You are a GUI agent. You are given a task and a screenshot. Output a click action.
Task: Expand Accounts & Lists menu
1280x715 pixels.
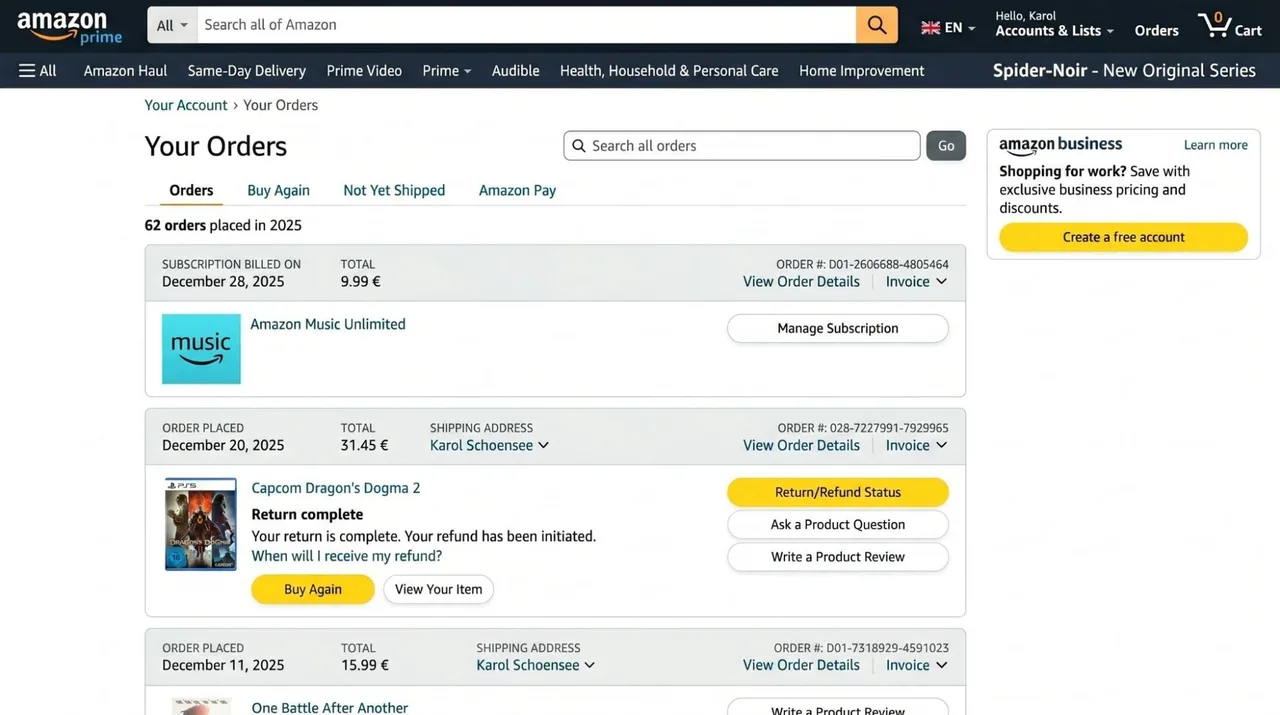(x=1054, y=31)
